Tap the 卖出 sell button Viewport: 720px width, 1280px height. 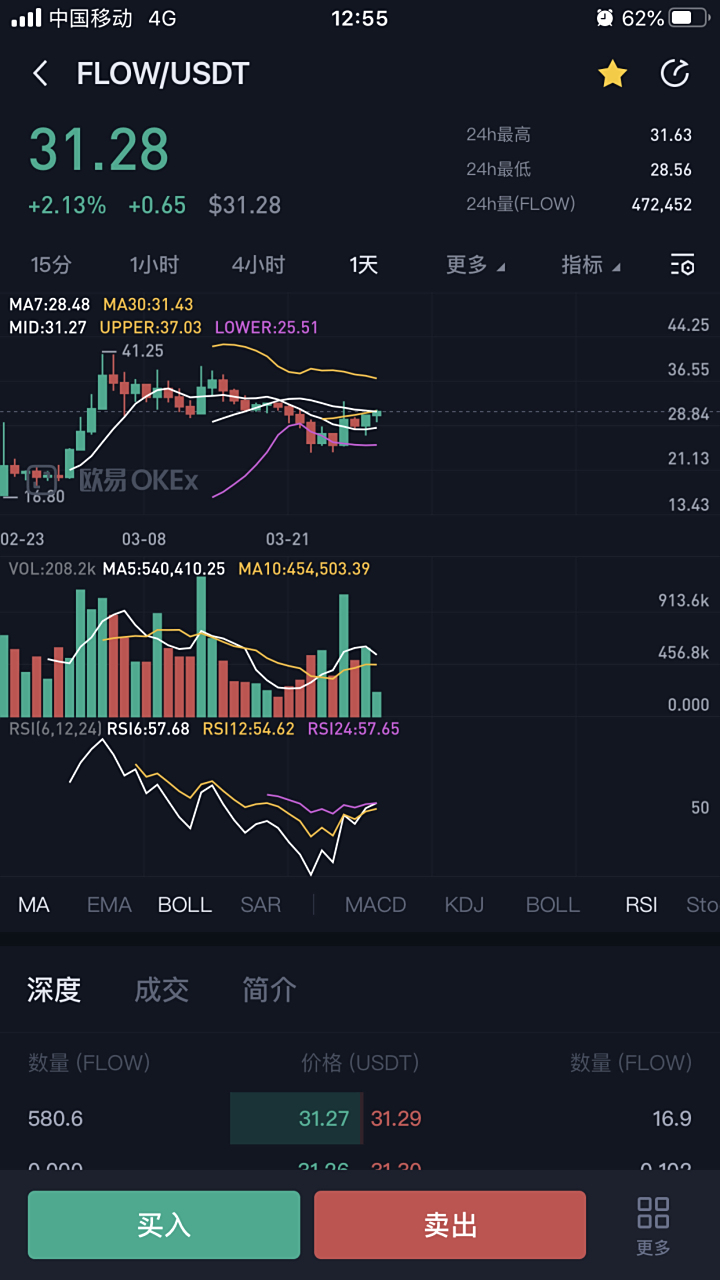[x=449, y=1224]
